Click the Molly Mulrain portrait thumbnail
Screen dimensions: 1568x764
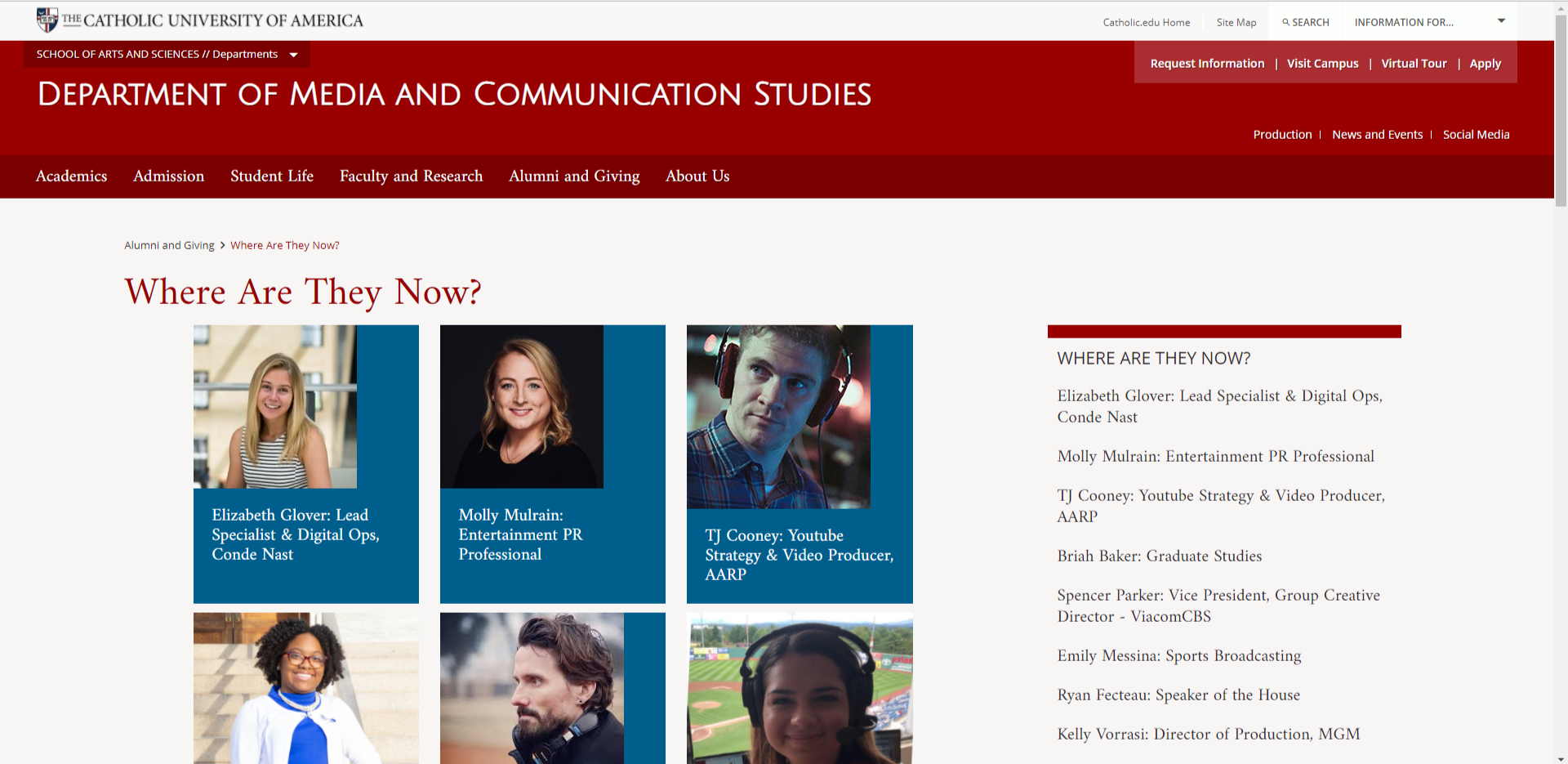tap(522, 407)
